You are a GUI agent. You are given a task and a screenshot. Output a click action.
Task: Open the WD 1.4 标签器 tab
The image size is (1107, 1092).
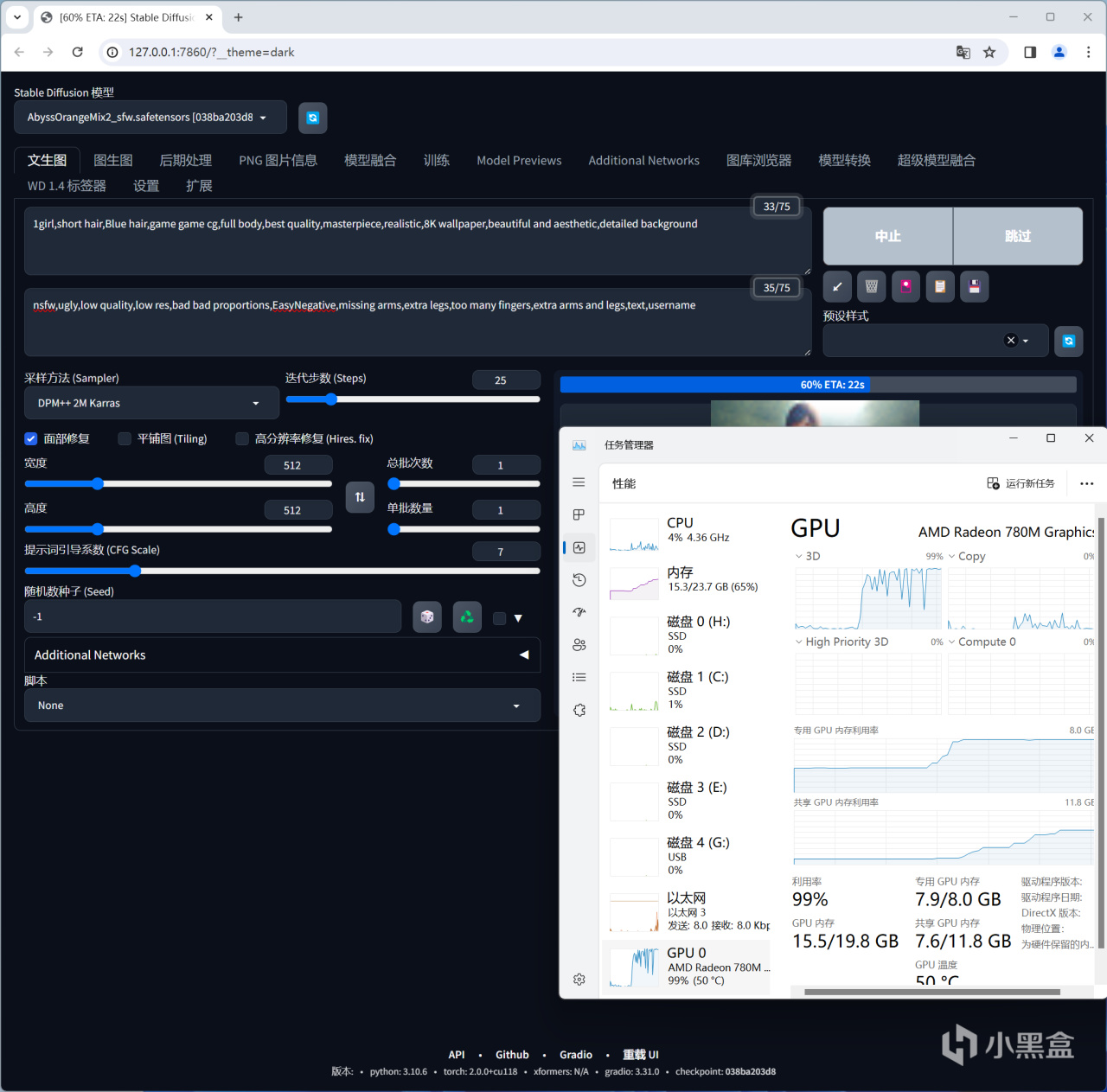[67, 186]
